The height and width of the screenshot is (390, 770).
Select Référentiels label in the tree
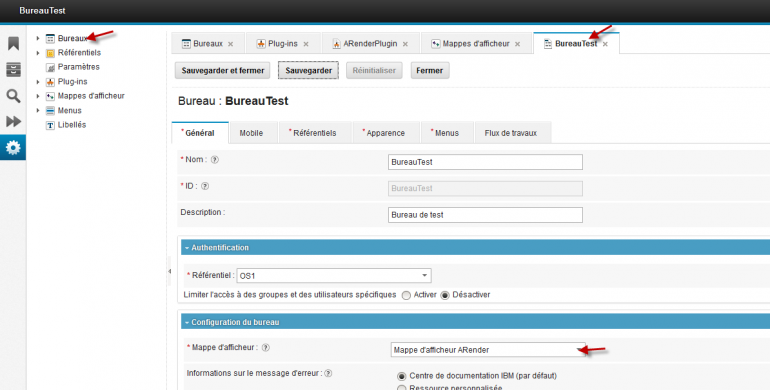[79, 53]
